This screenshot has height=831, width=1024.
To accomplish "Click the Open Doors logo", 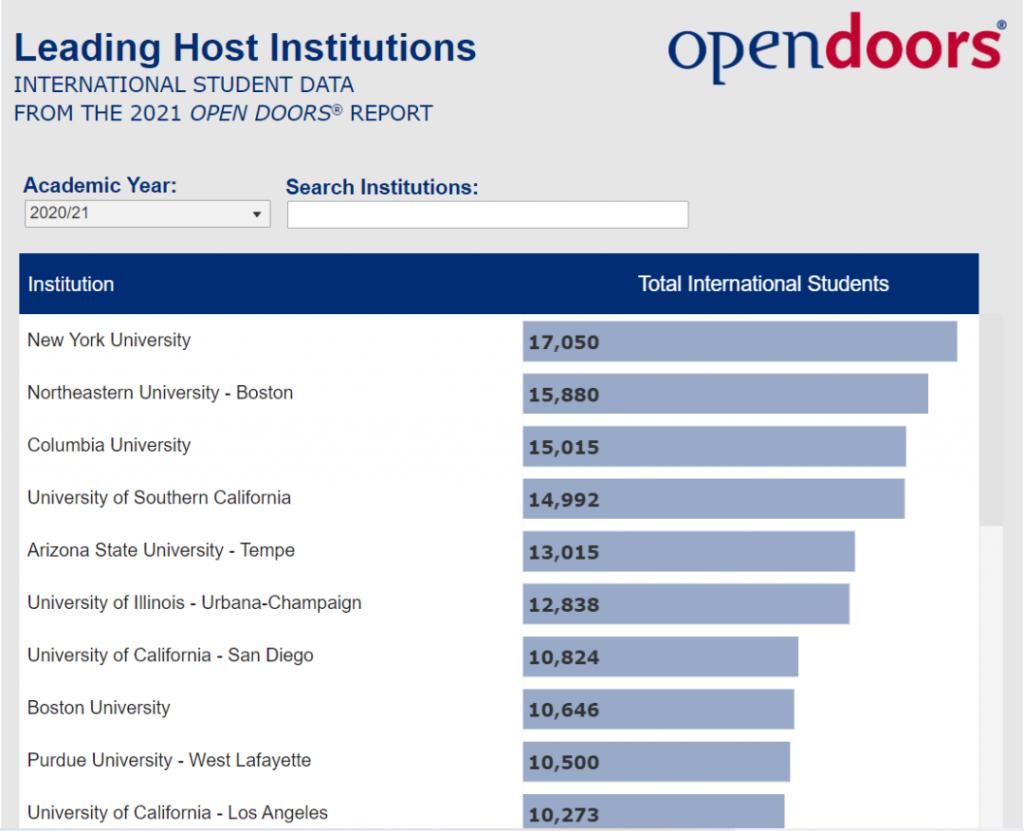I will point(837,48).
